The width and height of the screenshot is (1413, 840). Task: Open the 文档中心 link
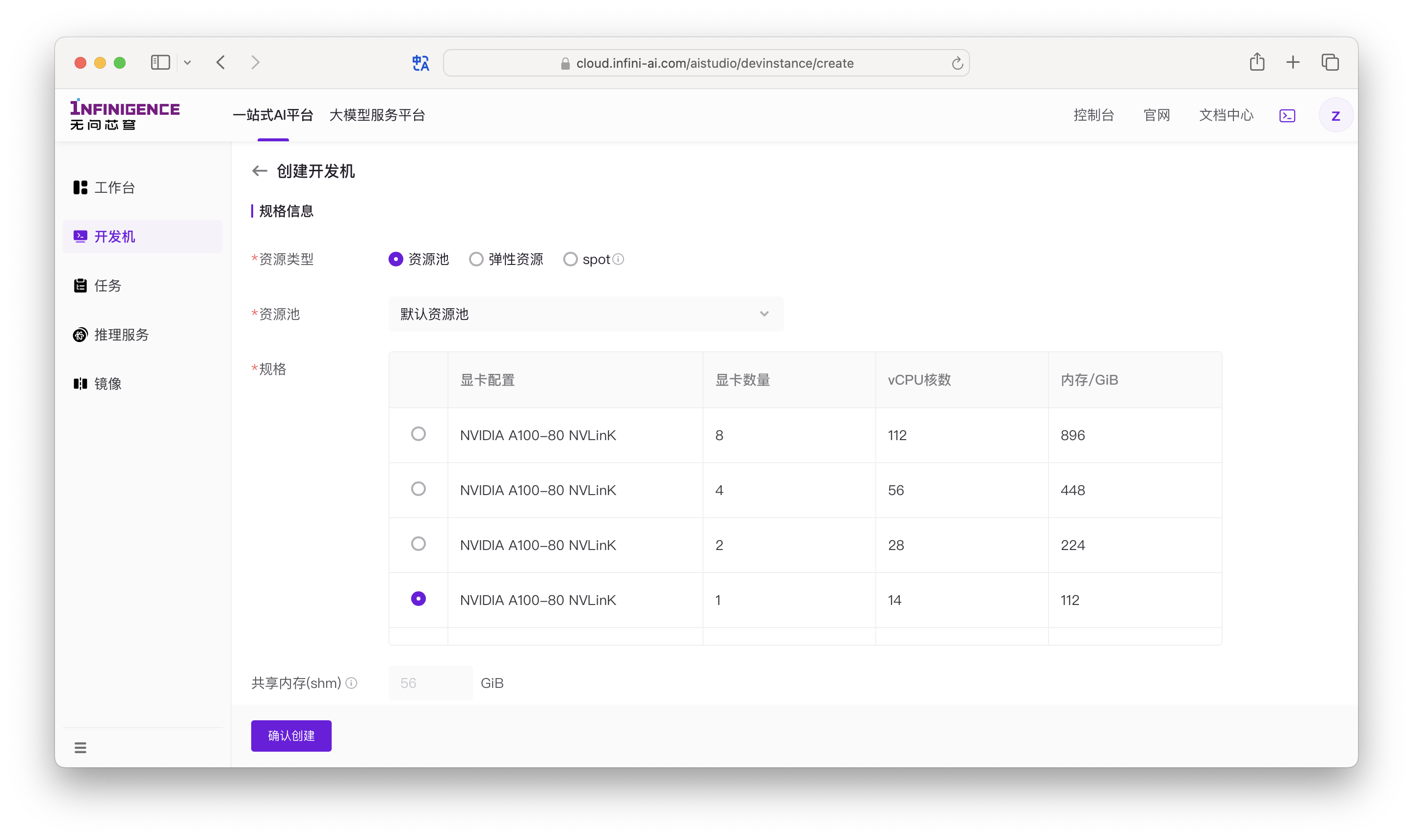pyautogui.click(x=1226, y=115)
